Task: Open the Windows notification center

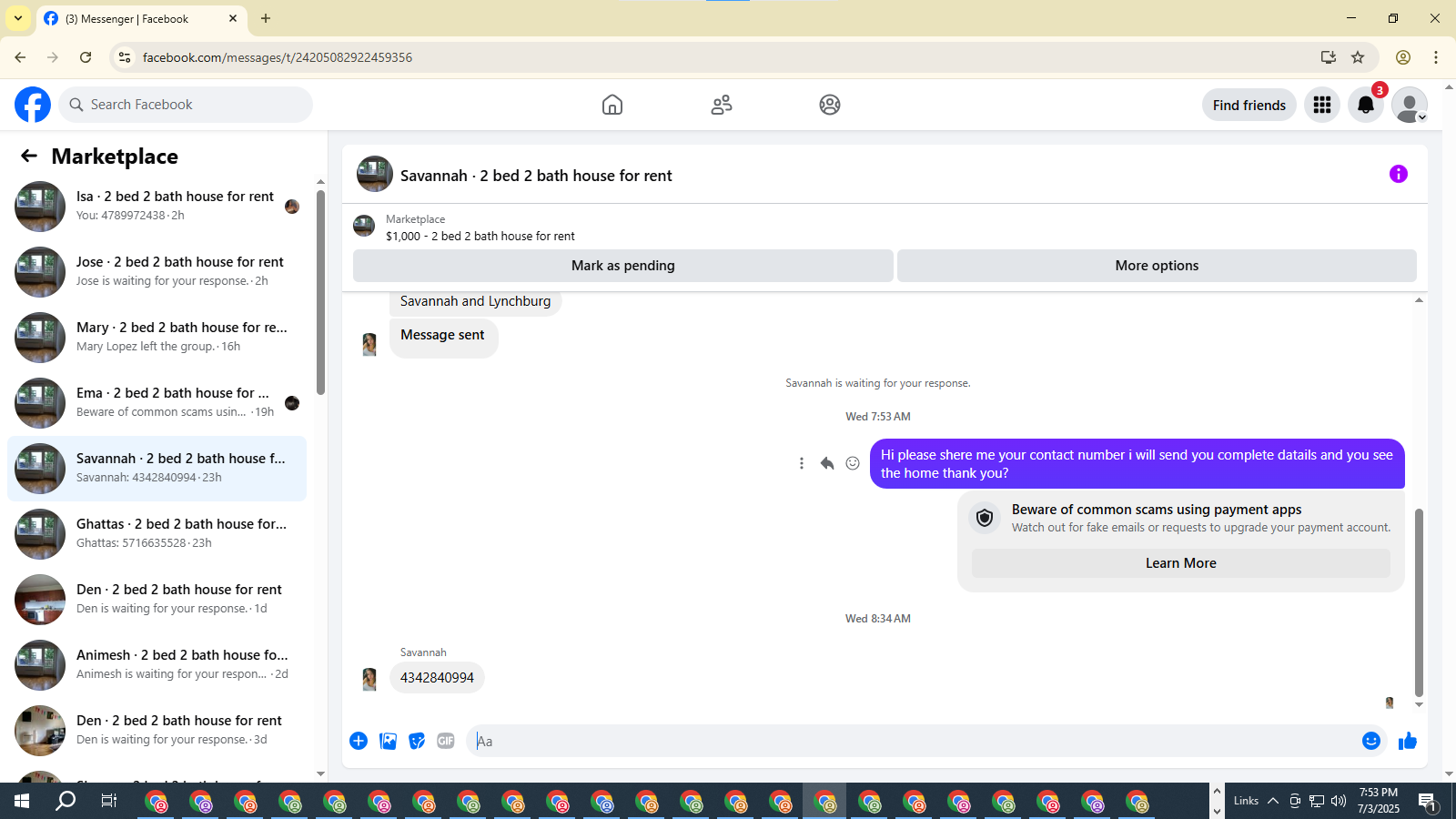Action: pyautogui.click(x=1428, y=801)
